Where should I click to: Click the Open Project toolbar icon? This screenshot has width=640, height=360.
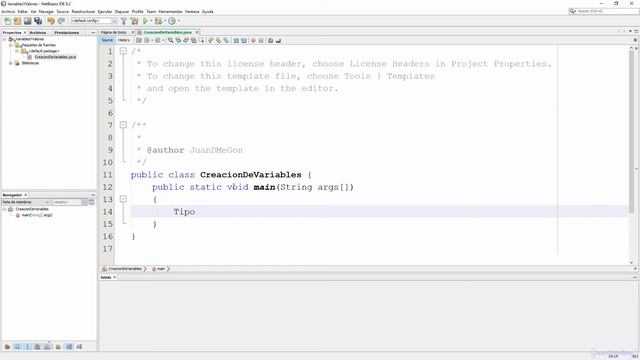tap(27, 21)
